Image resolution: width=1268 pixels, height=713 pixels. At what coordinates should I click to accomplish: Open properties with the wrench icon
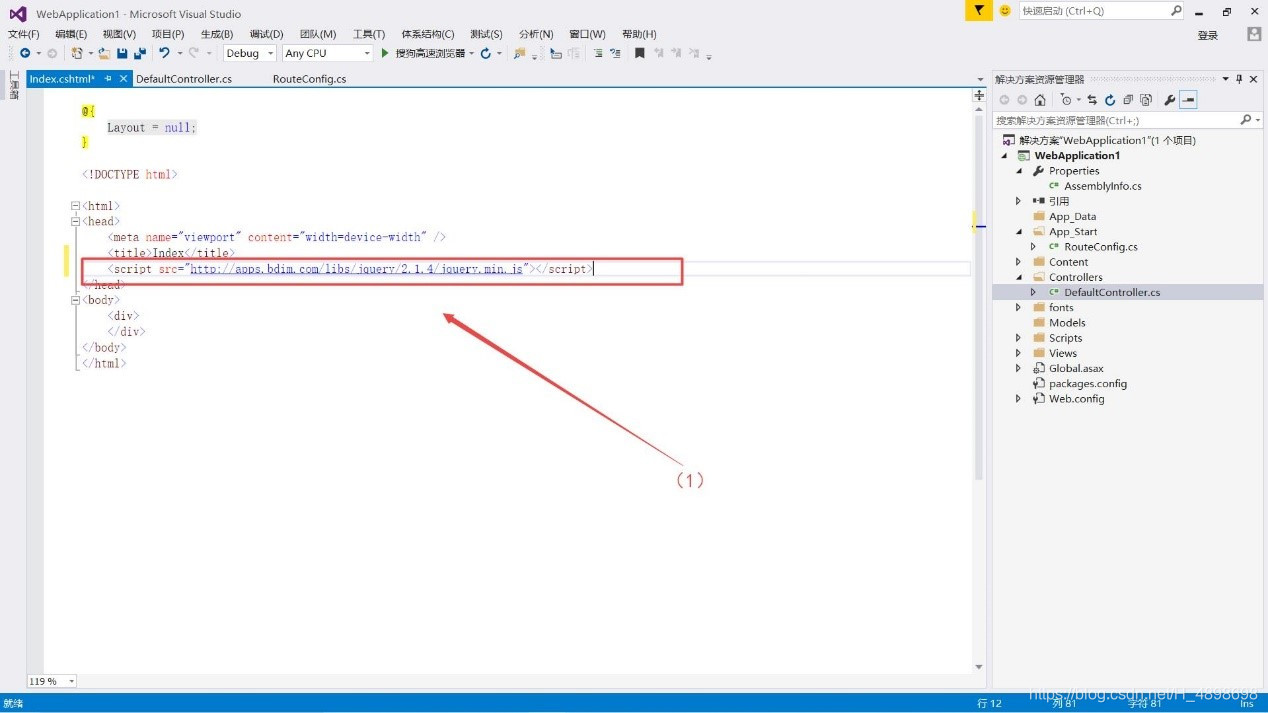click(x=1170, y=100)
